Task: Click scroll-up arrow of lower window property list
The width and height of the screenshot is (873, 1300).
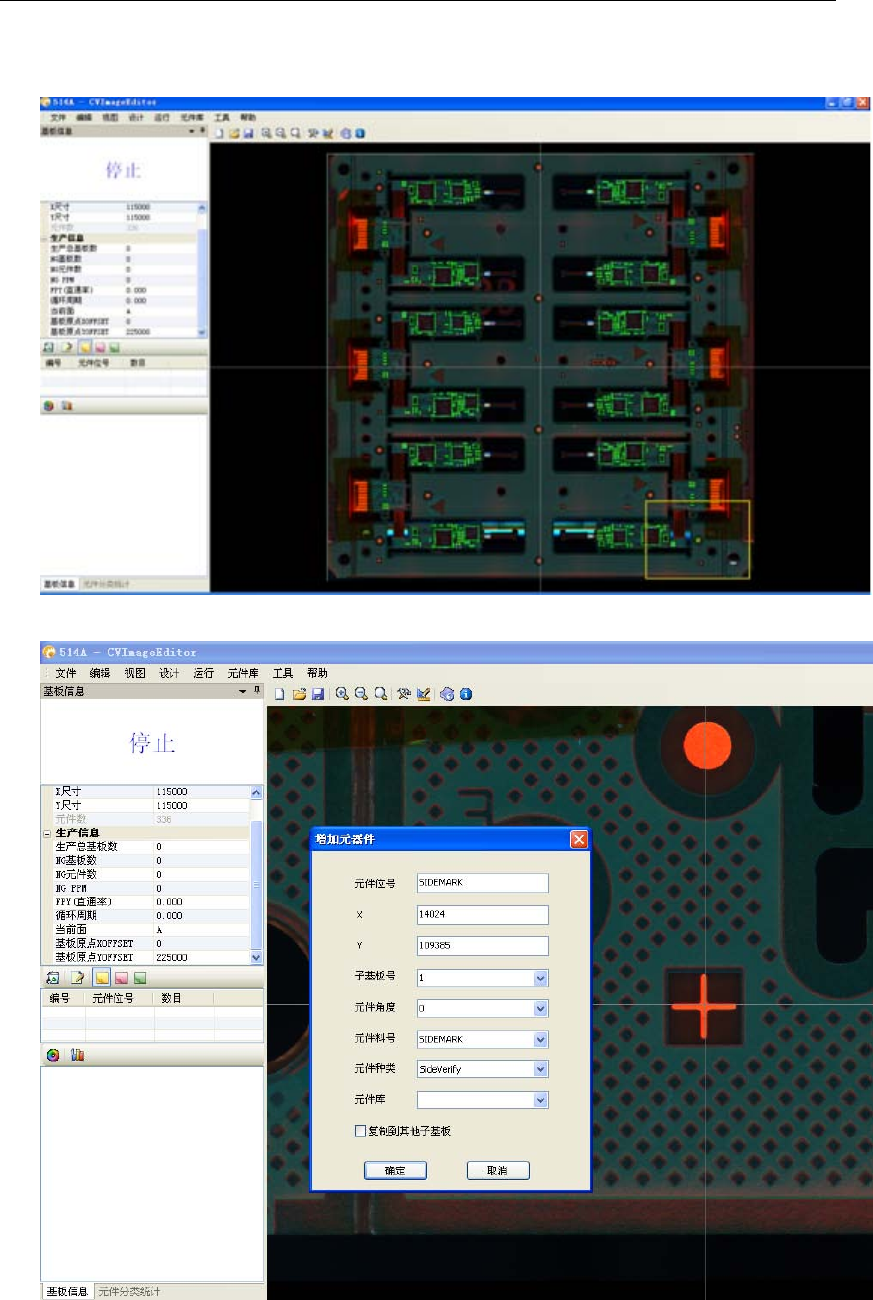Action: [x=255, y=792]
